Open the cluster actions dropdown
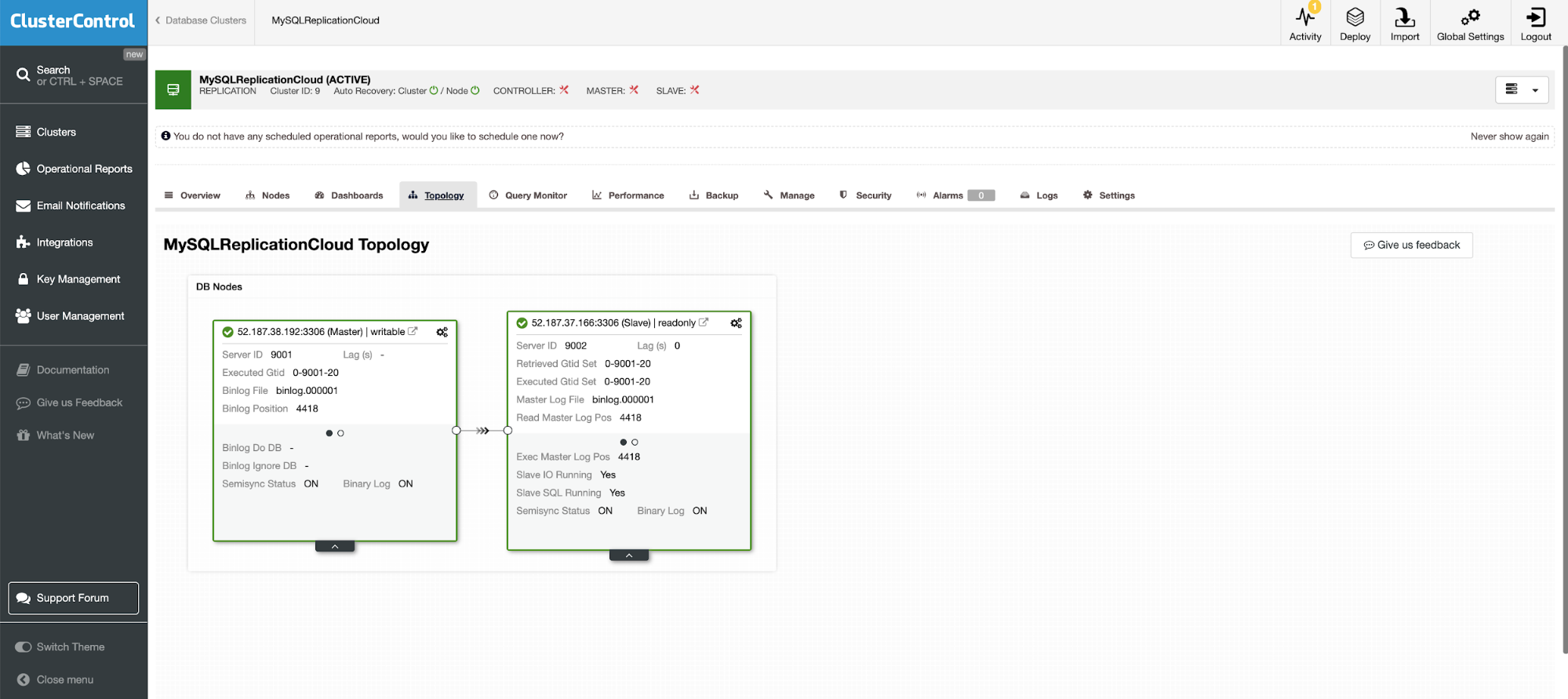This screenshot has height=699, width=1568. (1522, 90)
